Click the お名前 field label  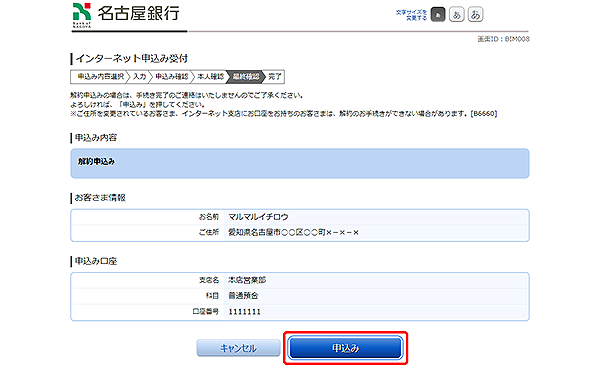click(x=209, y=217)
